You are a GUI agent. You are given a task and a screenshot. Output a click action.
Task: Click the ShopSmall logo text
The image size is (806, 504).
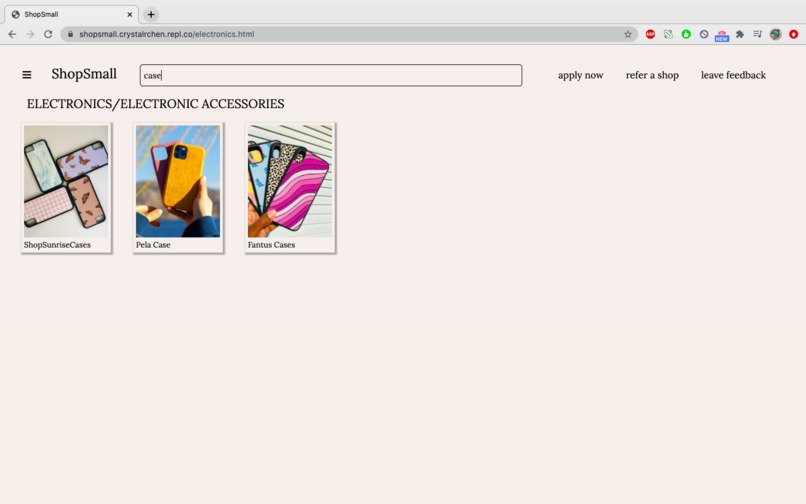point(84,74)
